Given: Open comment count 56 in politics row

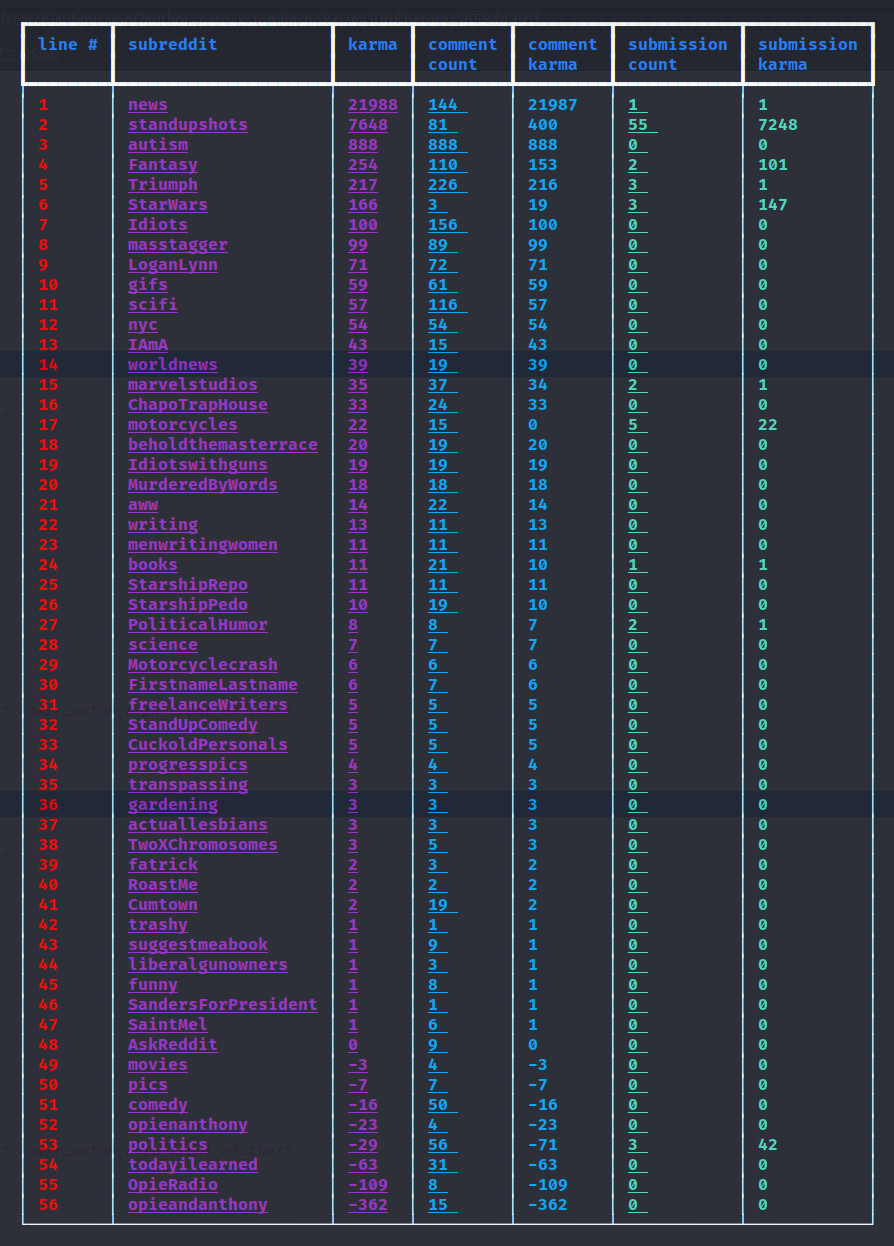Looking at the screenshot, I should (443, 1145).
